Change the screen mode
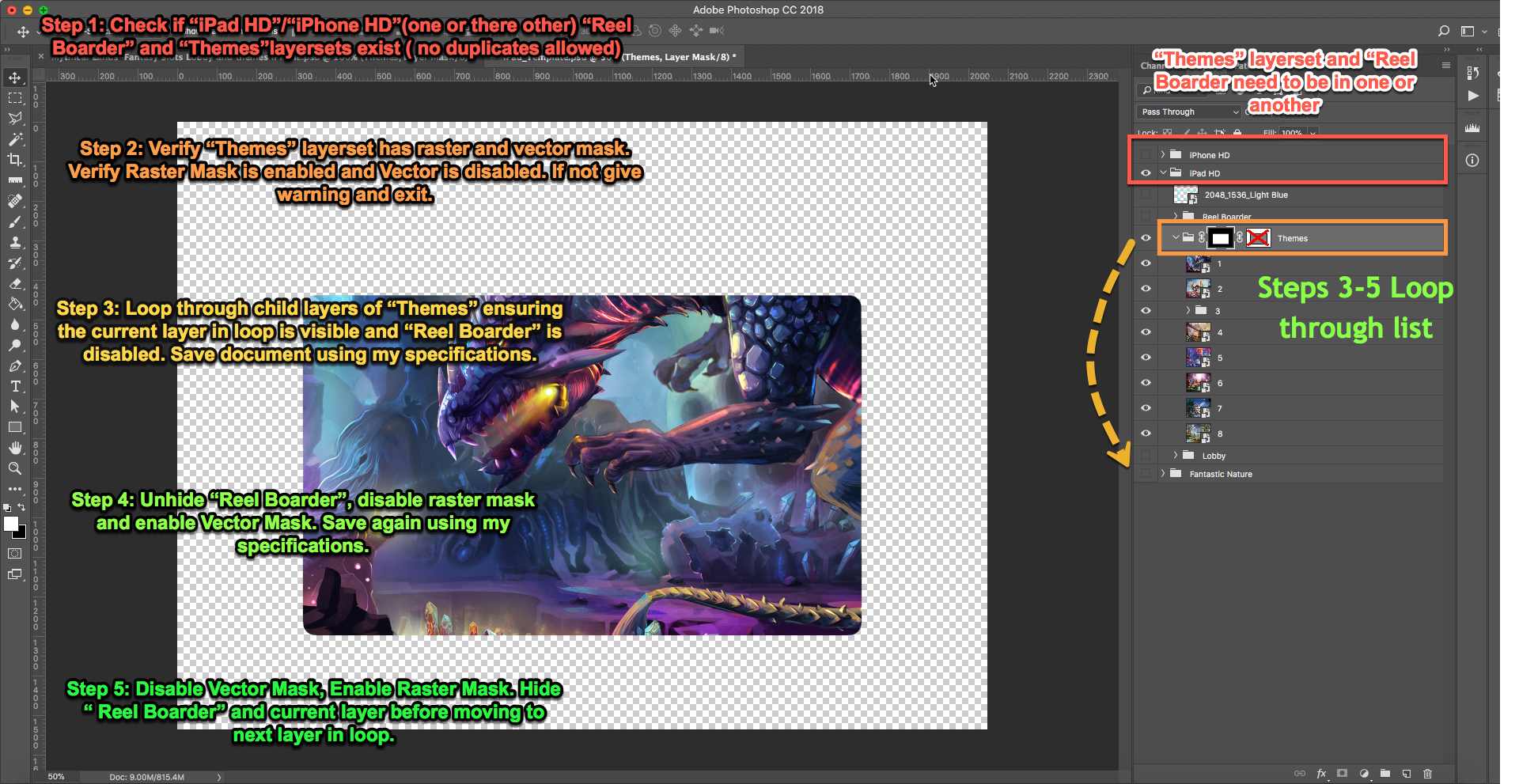 pyautogui.click(x=15, y=574)
